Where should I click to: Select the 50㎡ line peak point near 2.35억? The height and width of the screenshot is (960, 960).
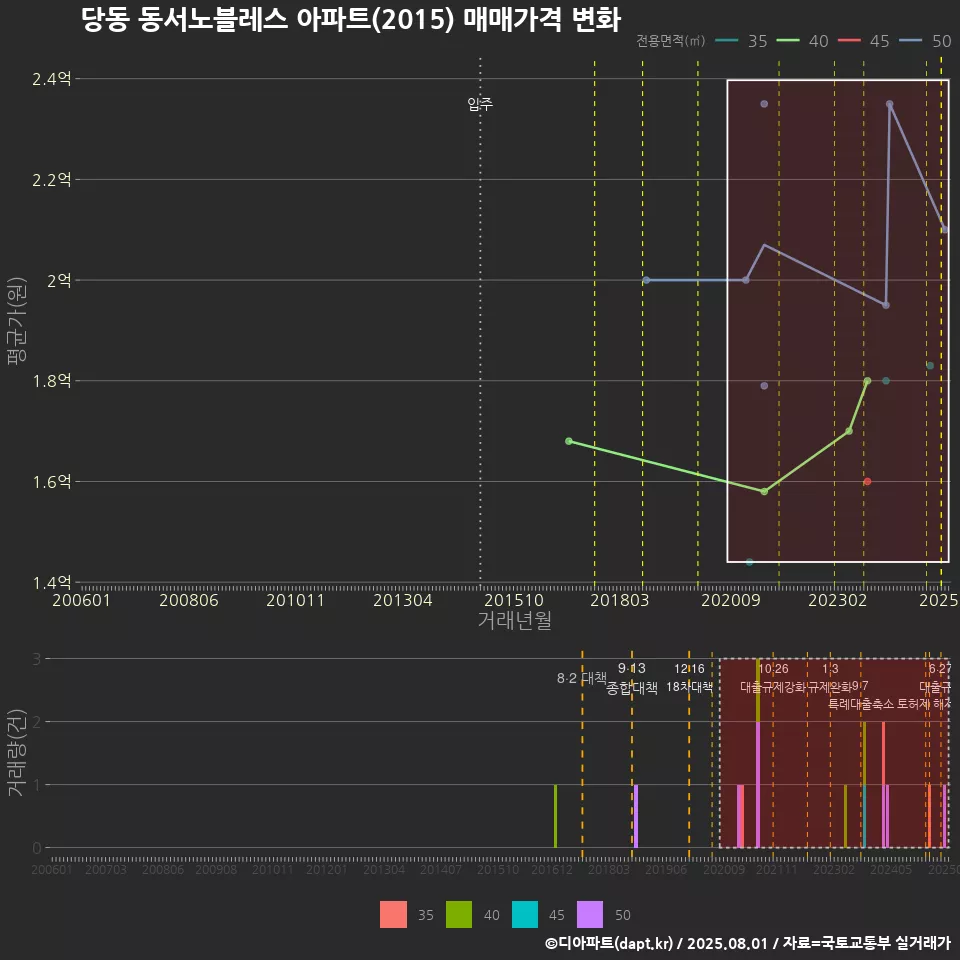[890, 105]
